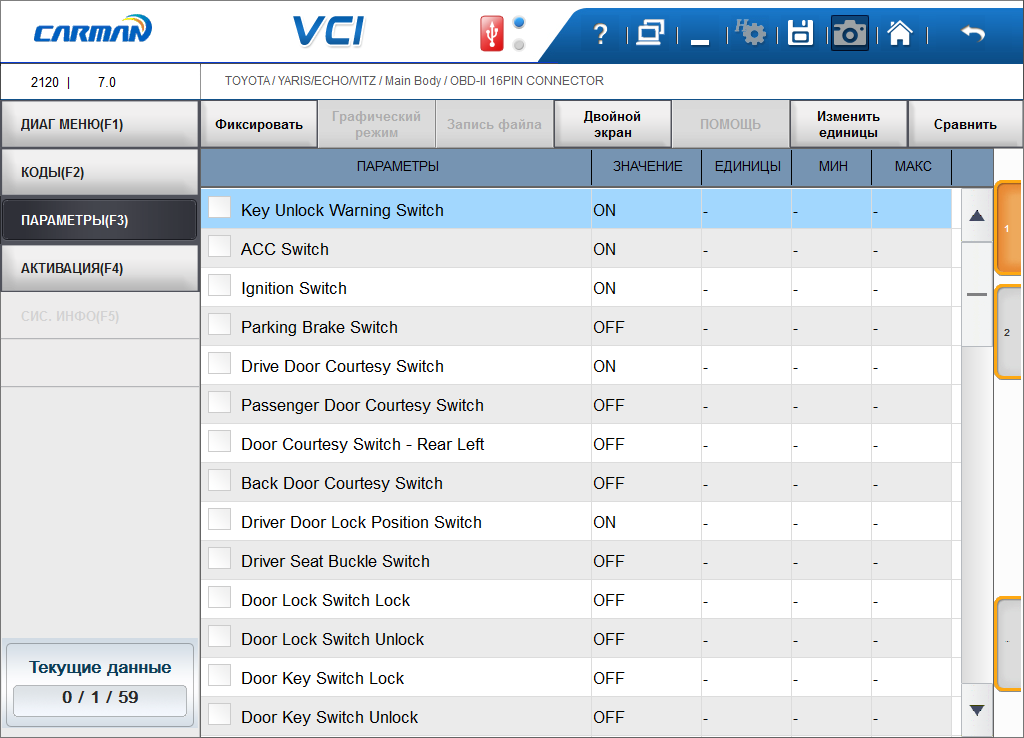Click the VCI label in header
This screenshot has width=1024, height=738.
click(x=328, y=31)
